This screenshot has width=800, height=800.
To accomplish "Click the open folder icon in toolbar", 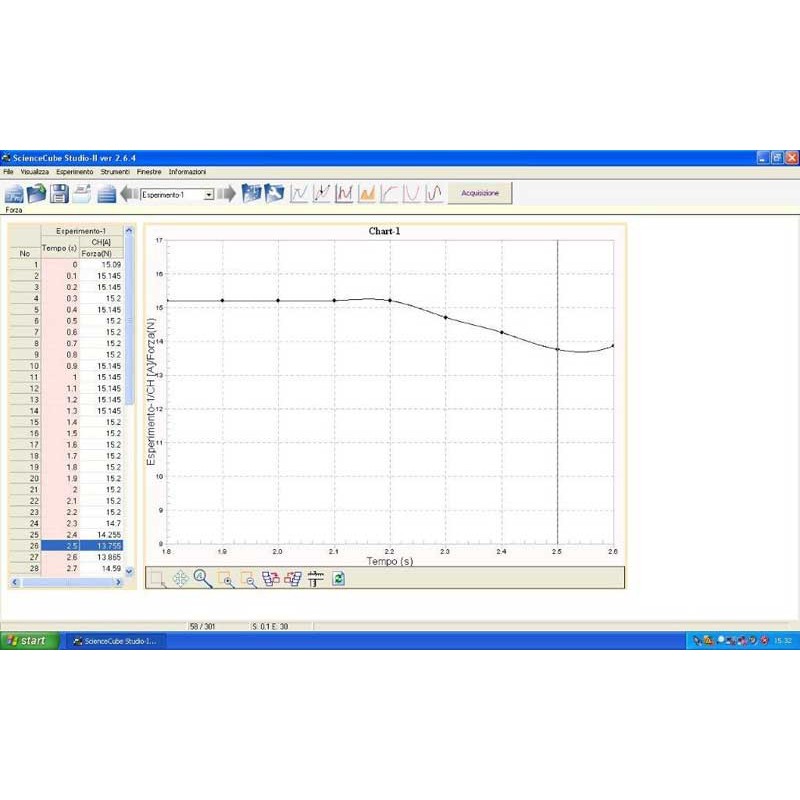I will [37, 194].
